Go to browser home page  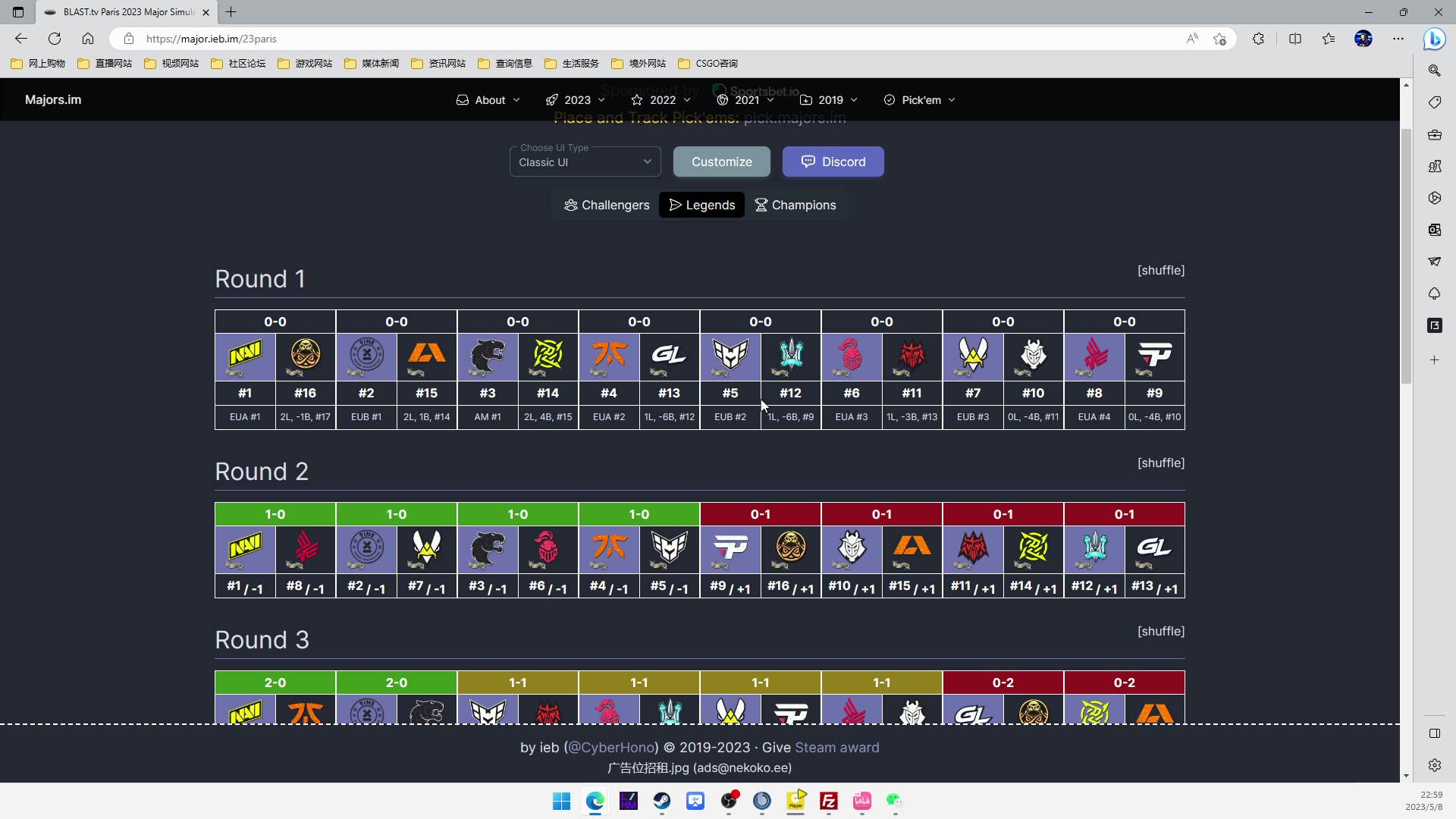pos(88,39)
